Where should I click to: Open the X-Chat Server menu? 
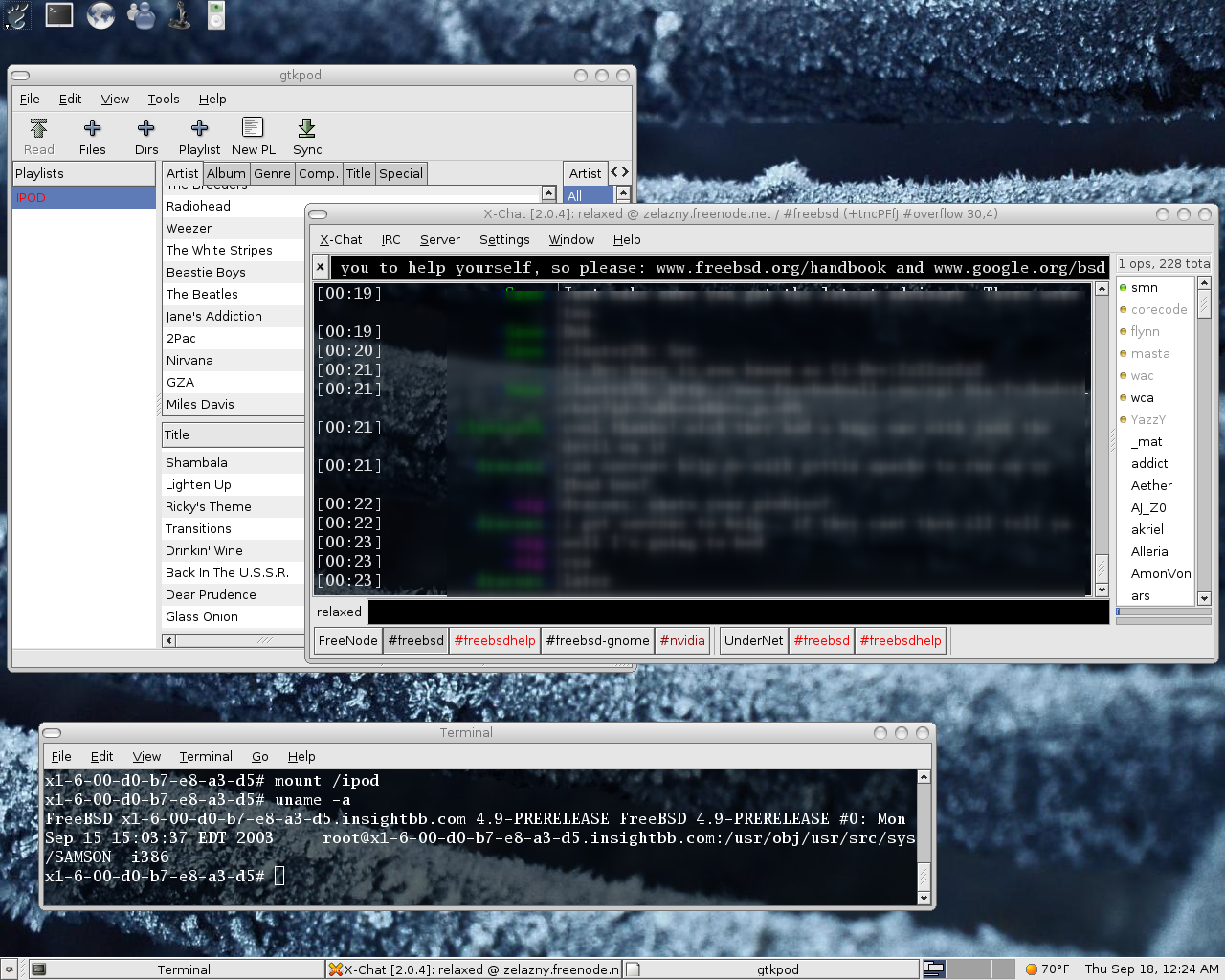(x=439, y=240)
